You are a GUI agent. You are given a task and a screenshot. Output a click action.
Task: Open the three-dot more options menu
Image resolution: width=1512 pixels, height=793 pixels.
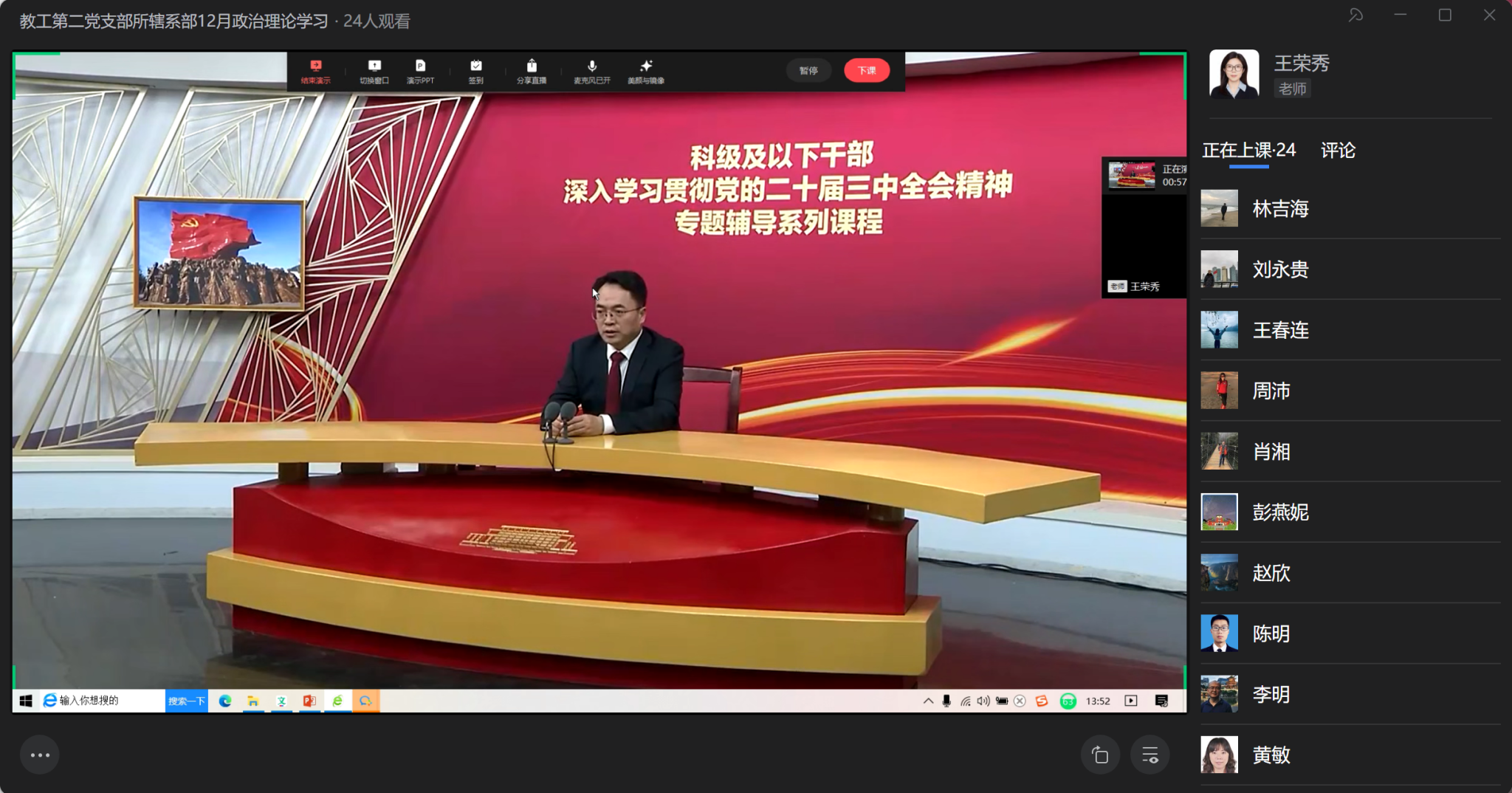coord(40,755)
